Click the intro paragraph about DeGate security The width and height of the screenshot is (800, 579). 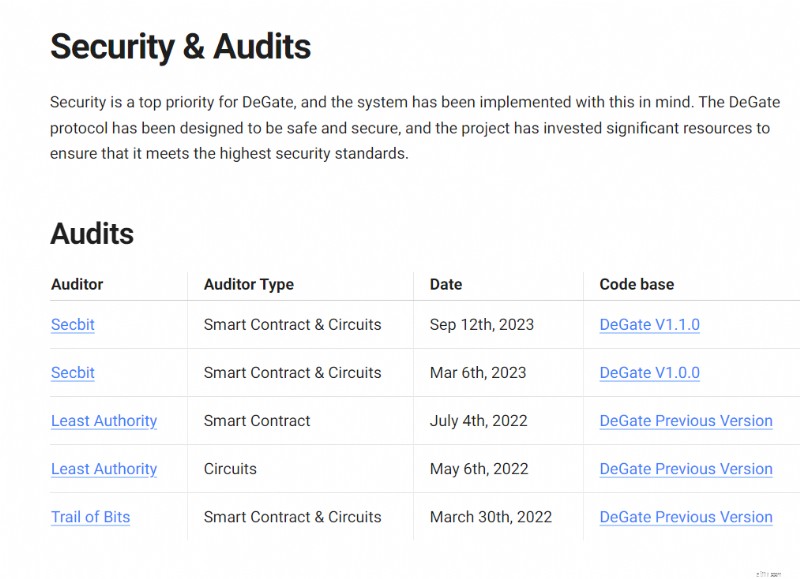coord(415,128)
